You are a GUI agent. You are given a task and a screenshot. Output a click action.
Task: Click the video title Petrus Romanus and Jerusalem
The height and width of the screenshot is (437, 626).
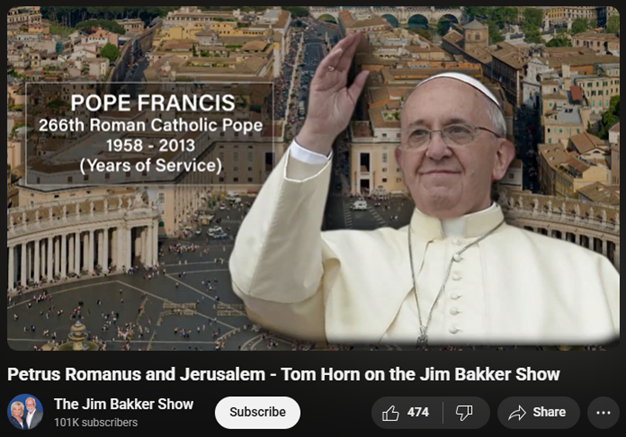tap(283, 374)
